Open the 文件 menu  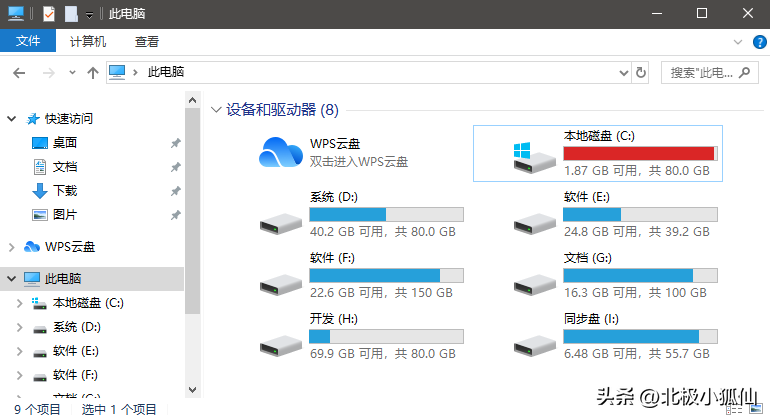[28, 41]
